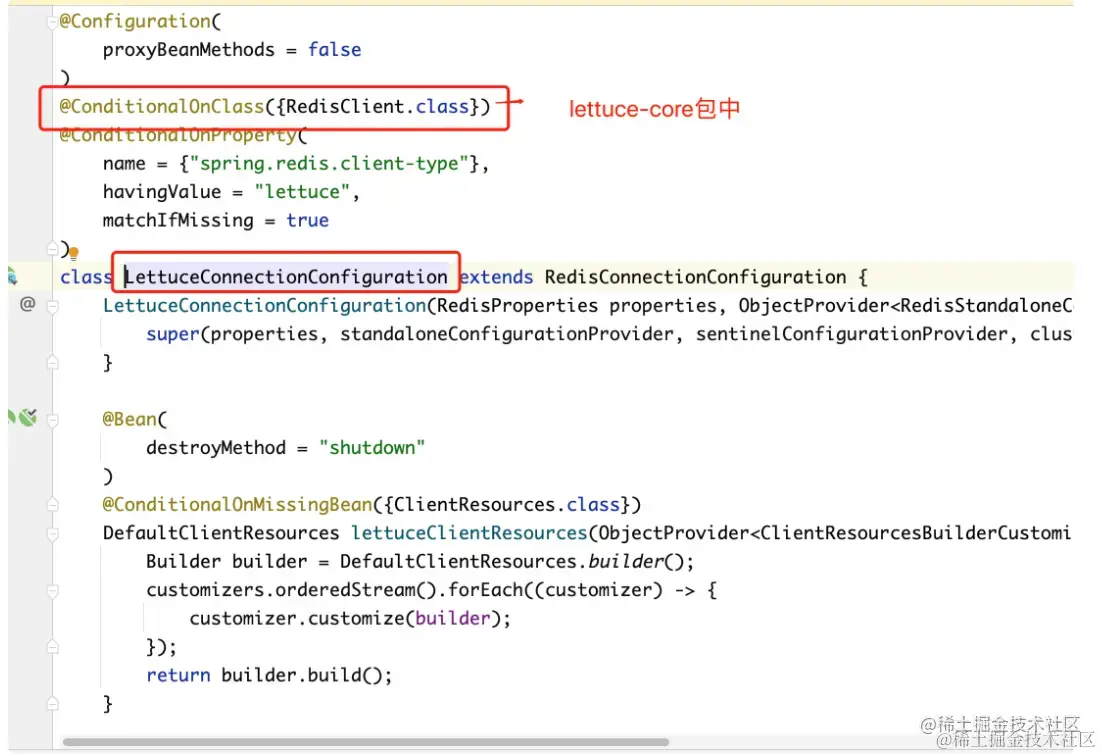Collapse the lettuceClientResources method fold marker
Screen dimensions: 1102x756
pos(52,533)
